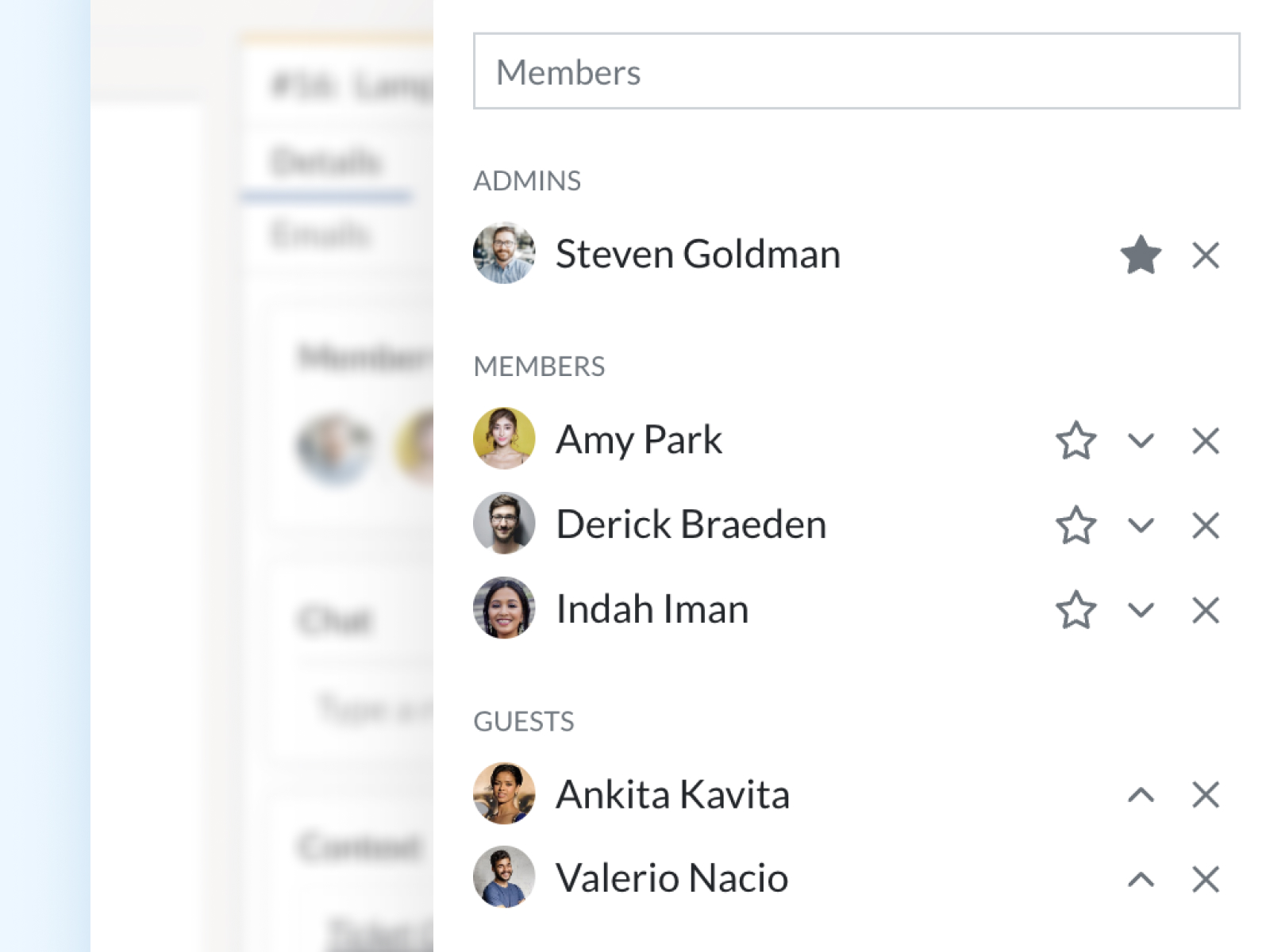Toggle off Steven Goldman's admin star
Viewport: 1270px width, 952px height.
1141,255
